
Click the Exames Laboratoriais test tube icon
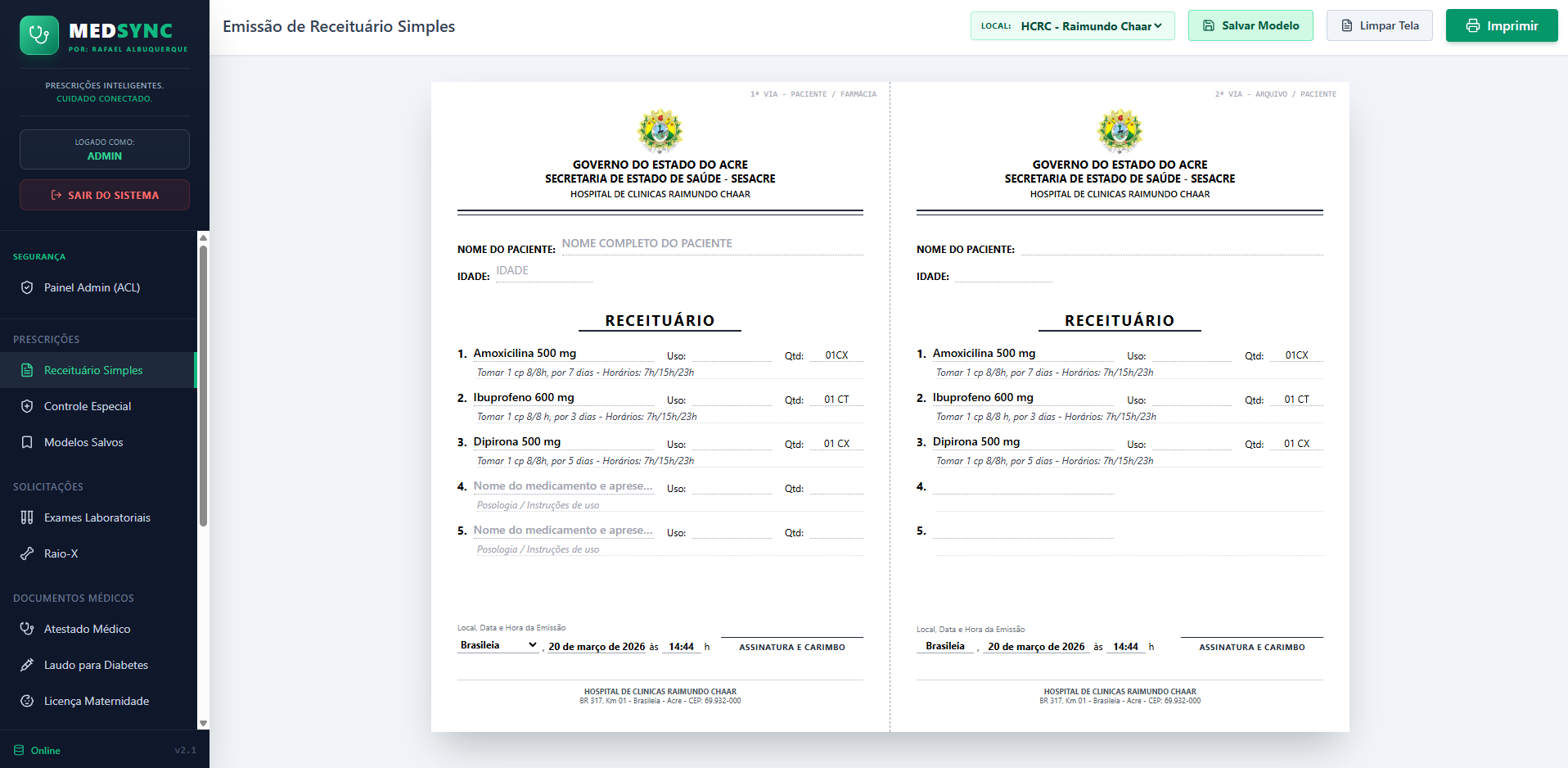coord(27,517)
